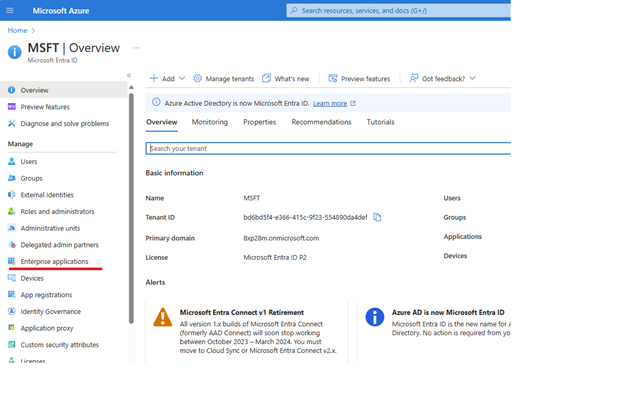The width and height of the screenshot is (624, 403).
Task: Open App registrations
Action: point(46,295)
